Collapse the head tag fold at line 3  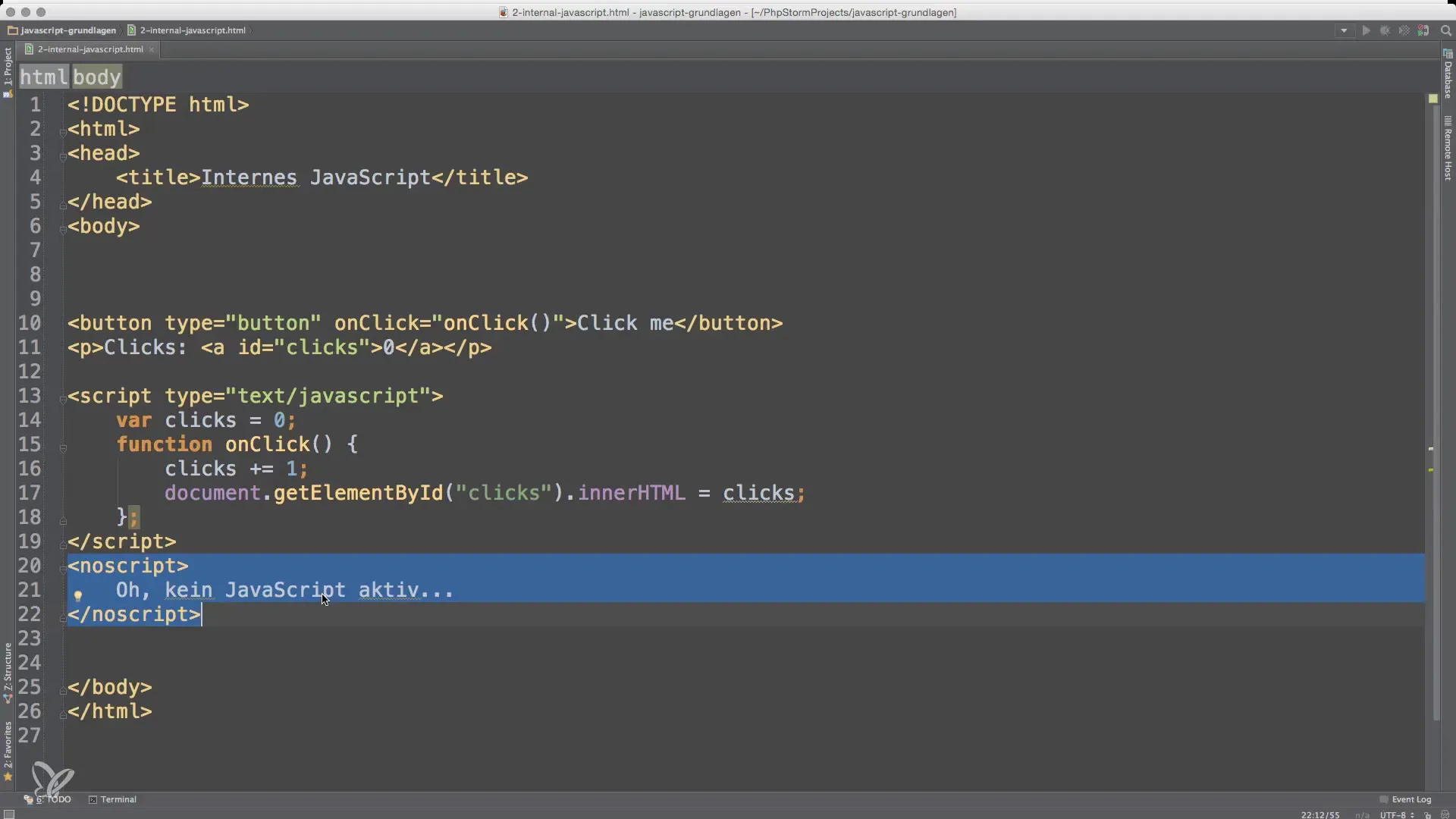click(63, 156)
